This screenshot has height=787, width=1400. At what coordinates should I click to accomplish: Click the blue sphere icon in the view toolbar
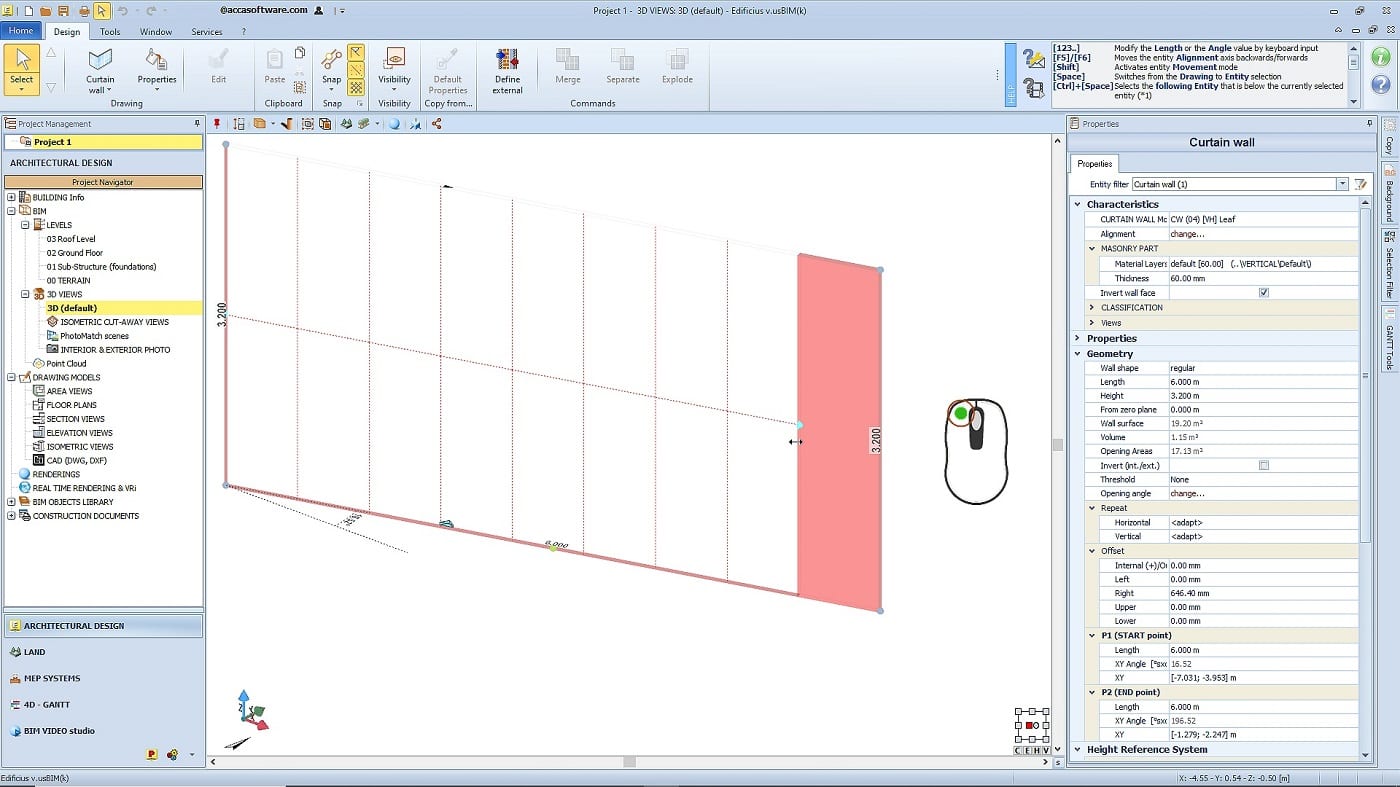(x=394, y=124)
